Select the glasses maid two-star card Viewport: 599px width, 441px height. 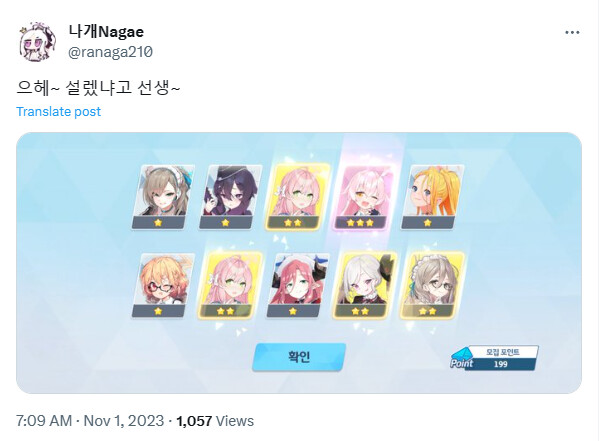click(432, 285)
